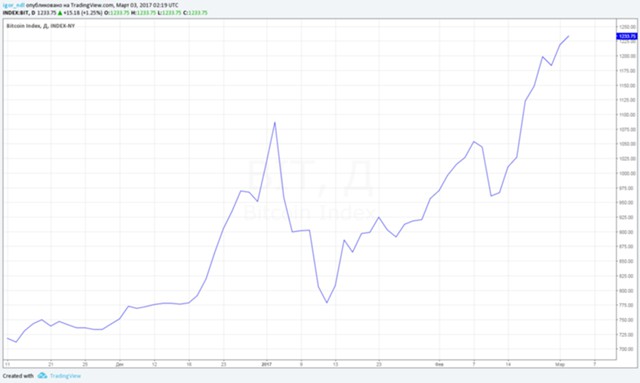
Task: Click the close value C:1233.75 in header
Action: coord(196,13)
